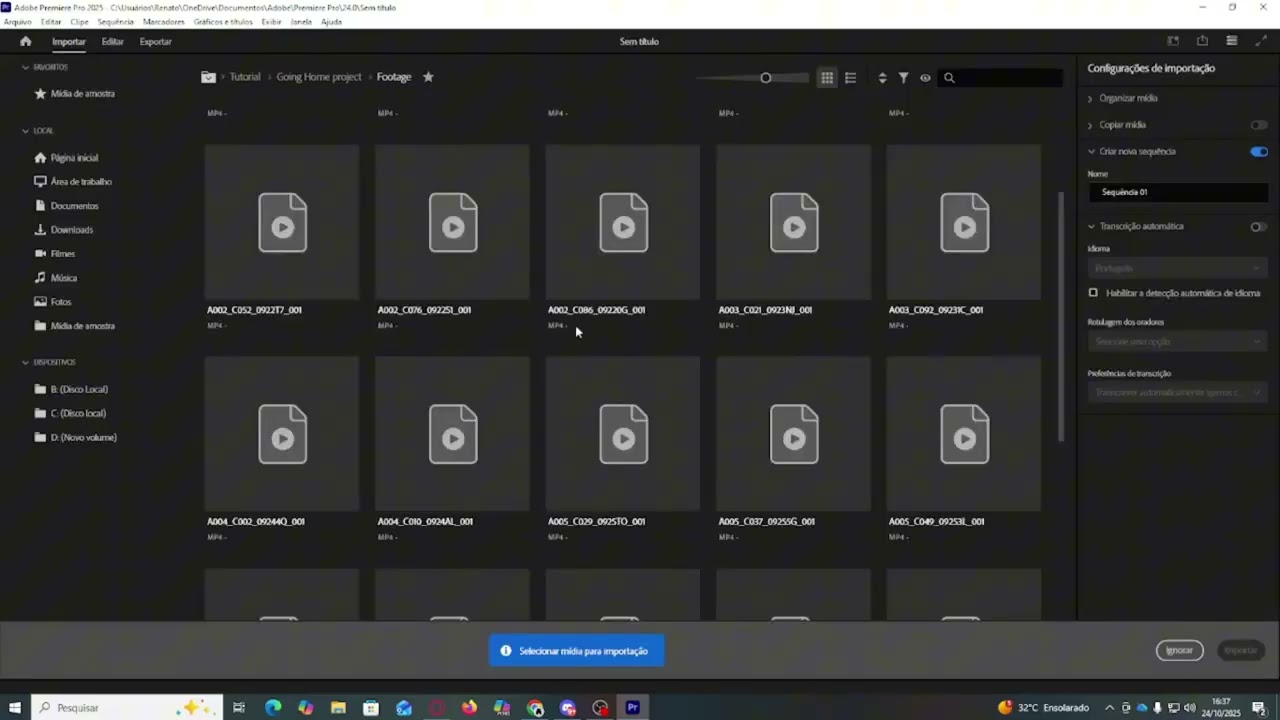
Task: Navigate to Tutorial in breadcrumb
Action: tap(245, 77)
